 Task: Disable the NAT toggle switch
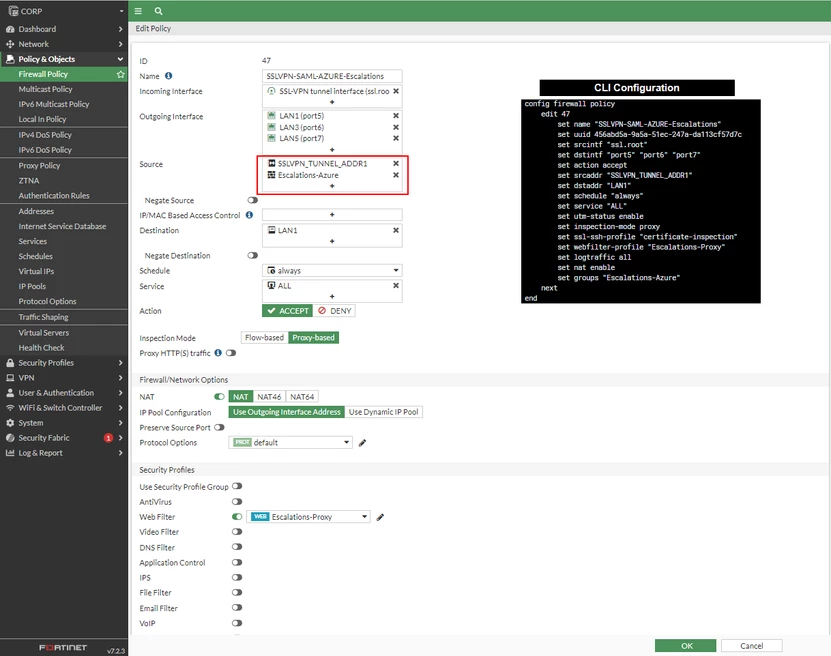[x=219, y=396]
